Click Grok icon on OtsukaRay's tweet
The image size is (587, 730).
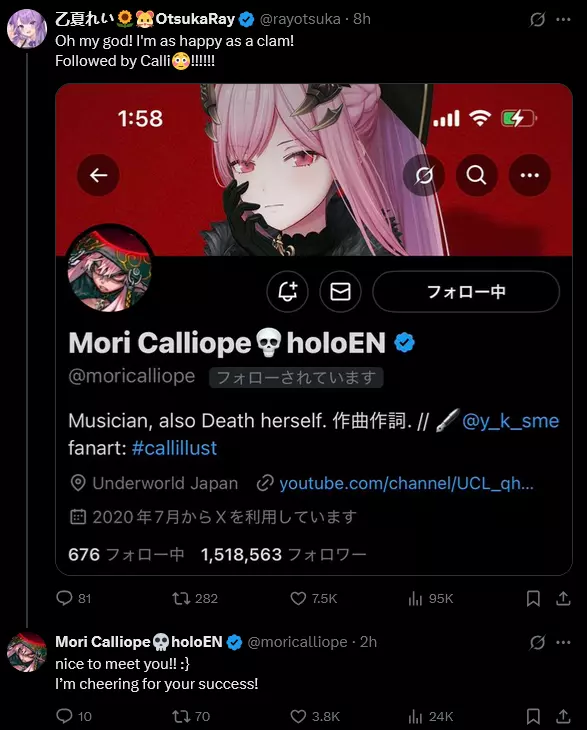point(537,20)
